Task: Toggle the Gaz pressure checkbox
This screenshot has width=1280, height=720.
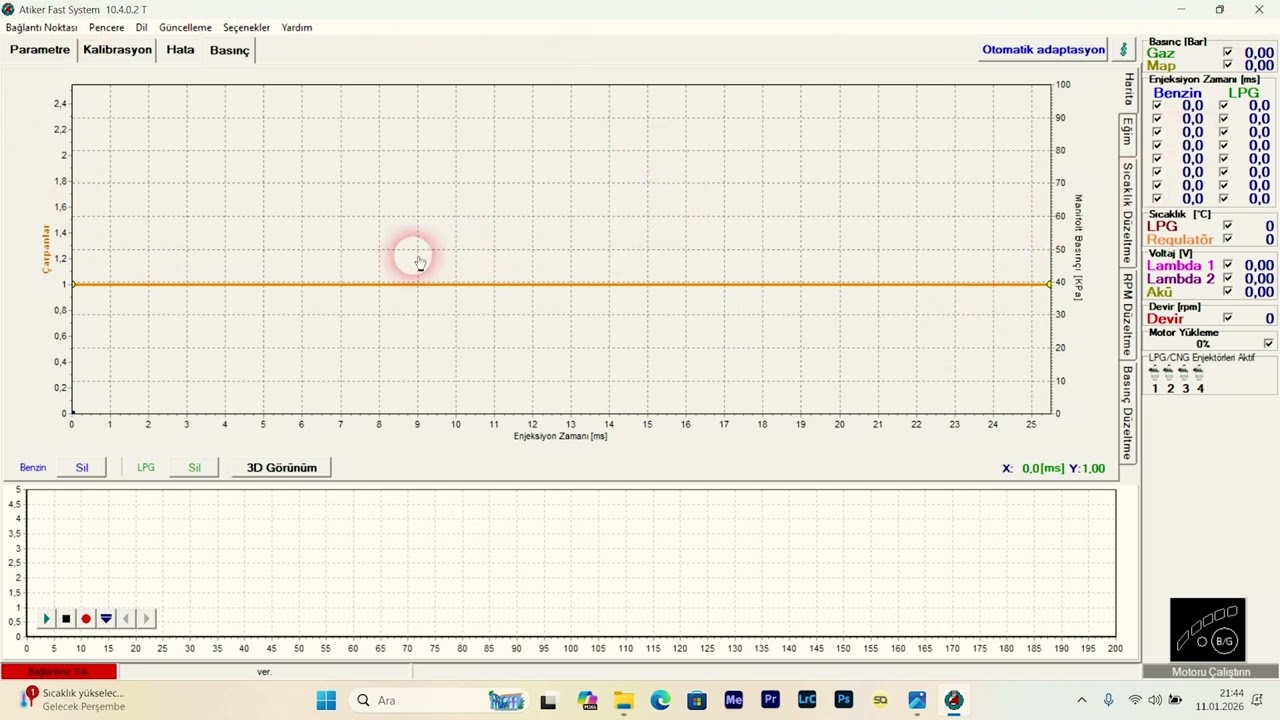Action: click(1228, 53)
